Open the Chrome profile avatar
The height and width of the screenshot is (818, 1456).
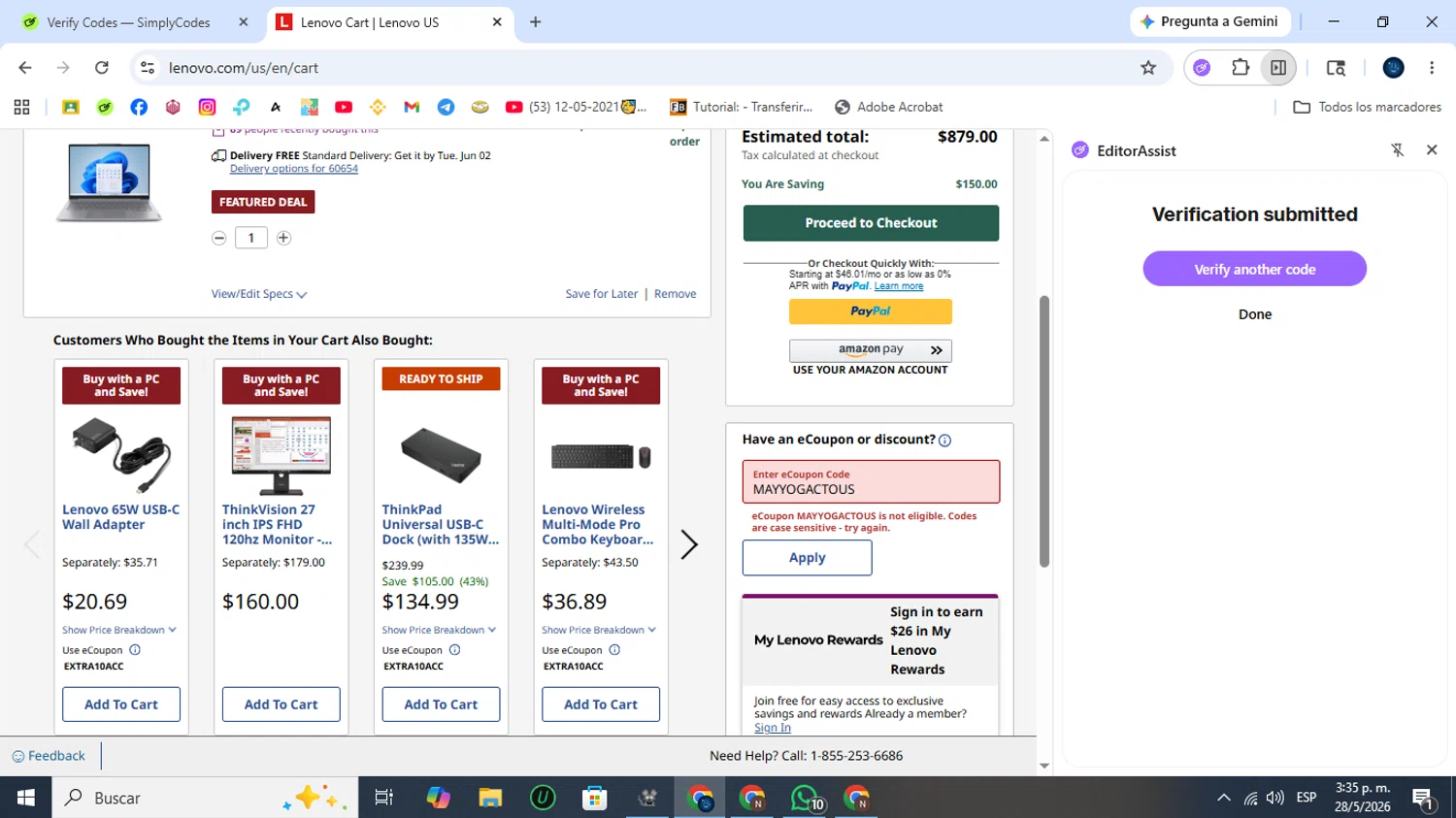[x=1394, y=68]
